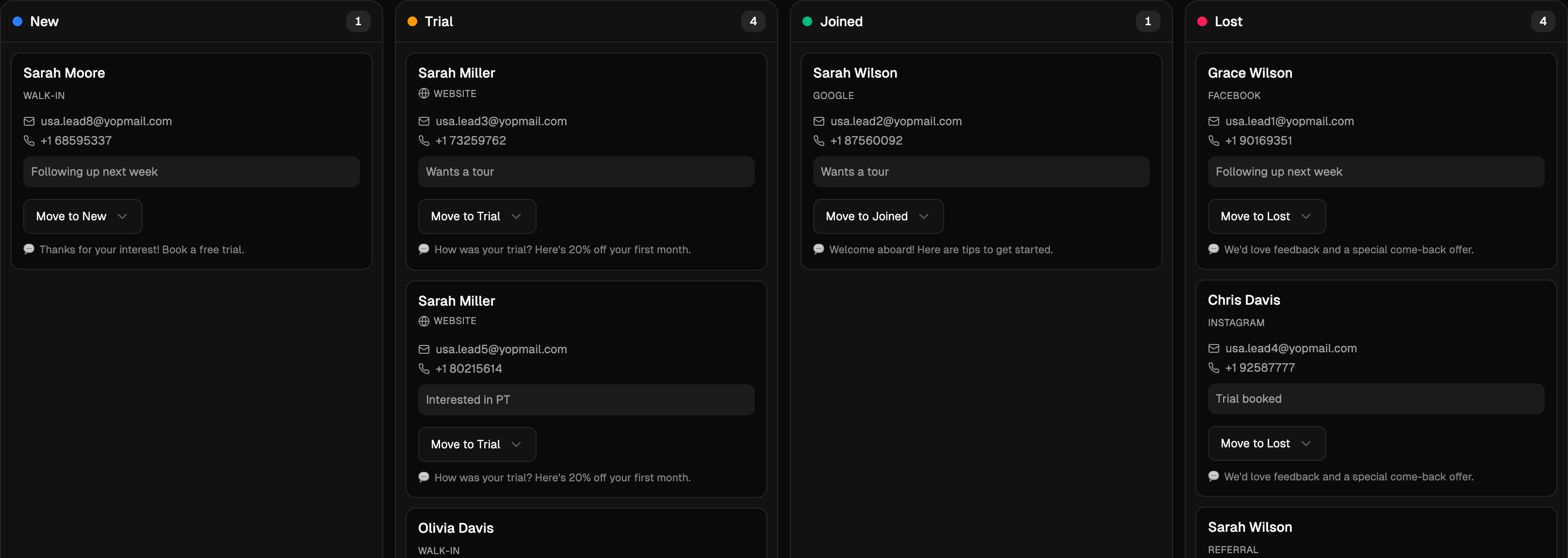Click phone number +1 92587777
1568x558 pixels.
(1260, 367)
